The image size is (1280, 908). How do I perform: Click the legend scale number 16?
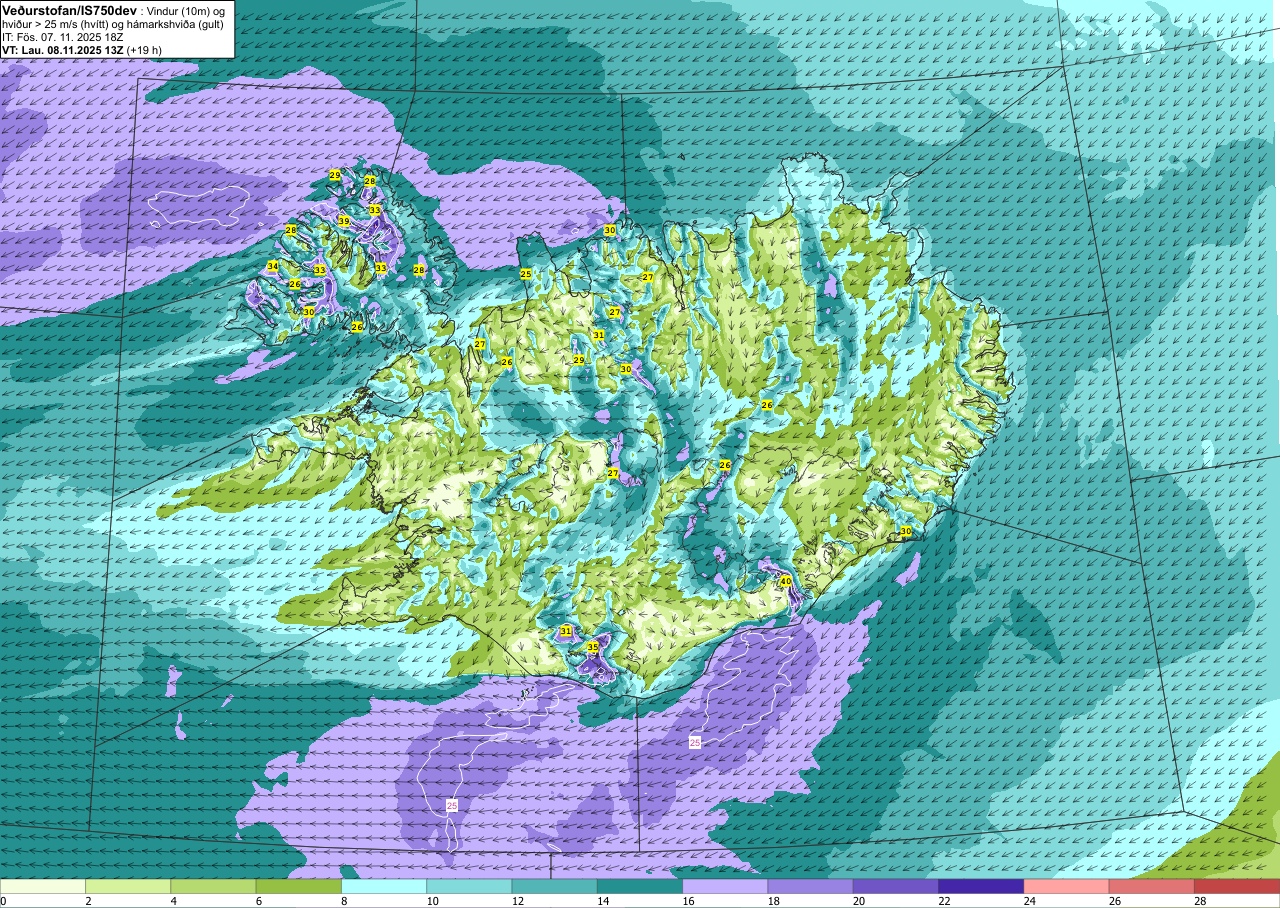pos(689,901)
